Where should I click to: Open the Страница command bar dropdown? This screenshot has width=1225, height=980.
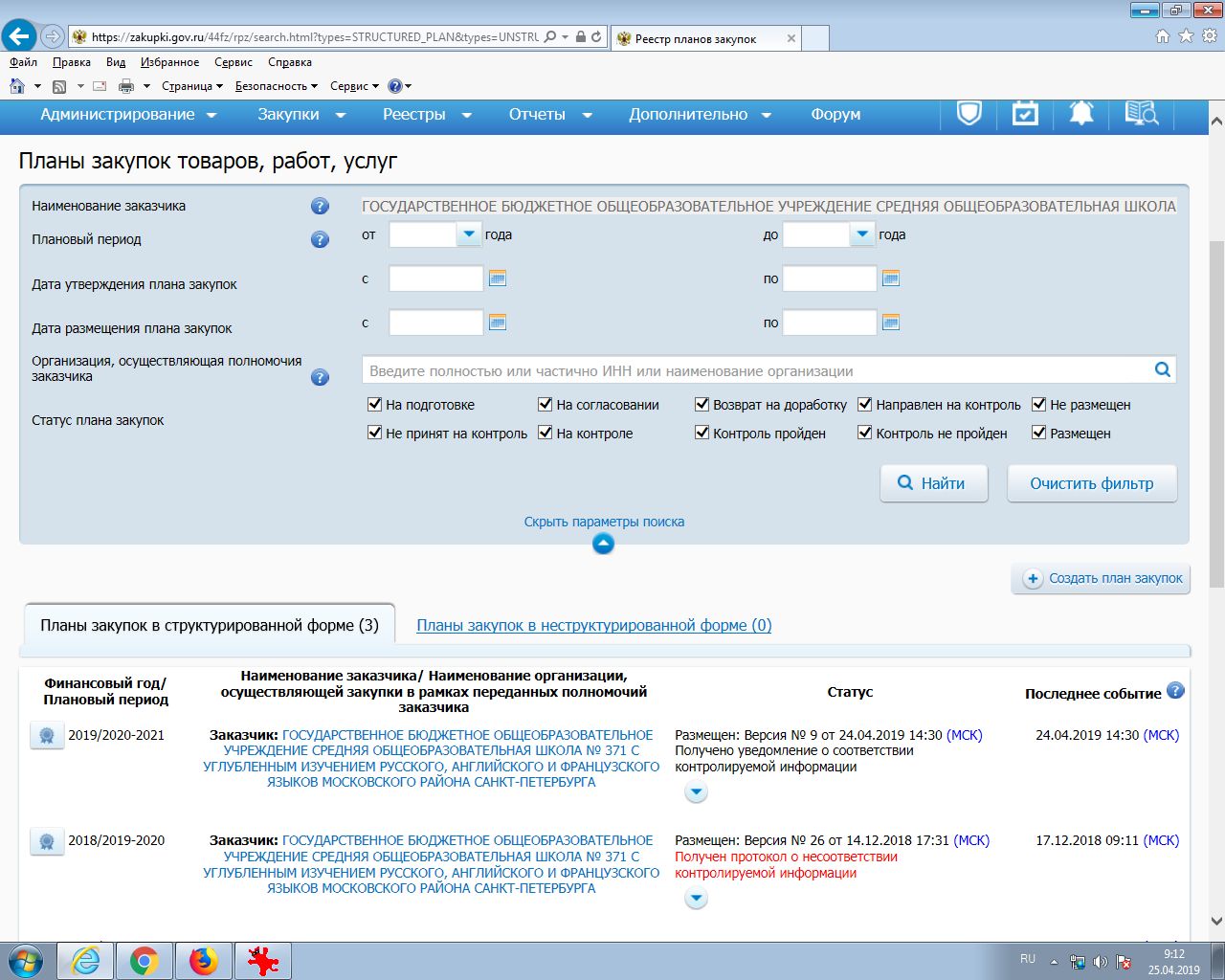click(x=192, y=86)
